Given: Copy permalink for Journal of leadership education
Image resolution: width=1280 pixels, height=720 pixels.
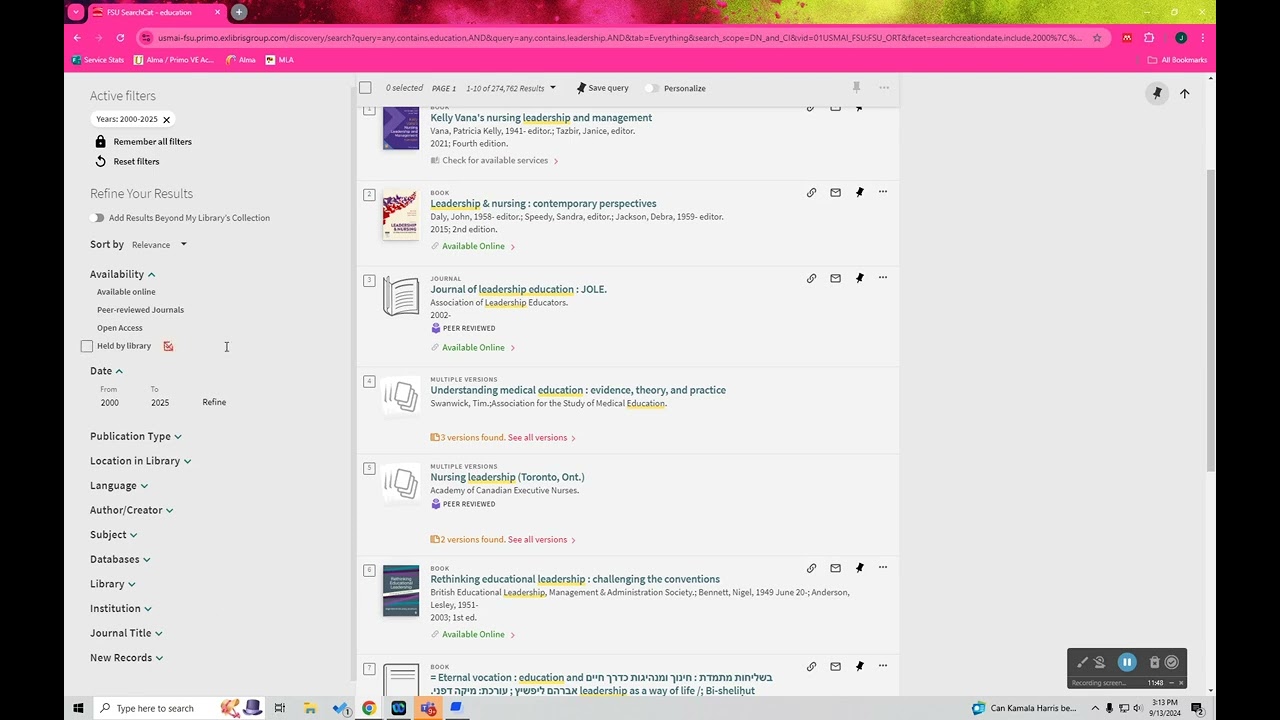Looking at the screenshot, I should [811, 278].
